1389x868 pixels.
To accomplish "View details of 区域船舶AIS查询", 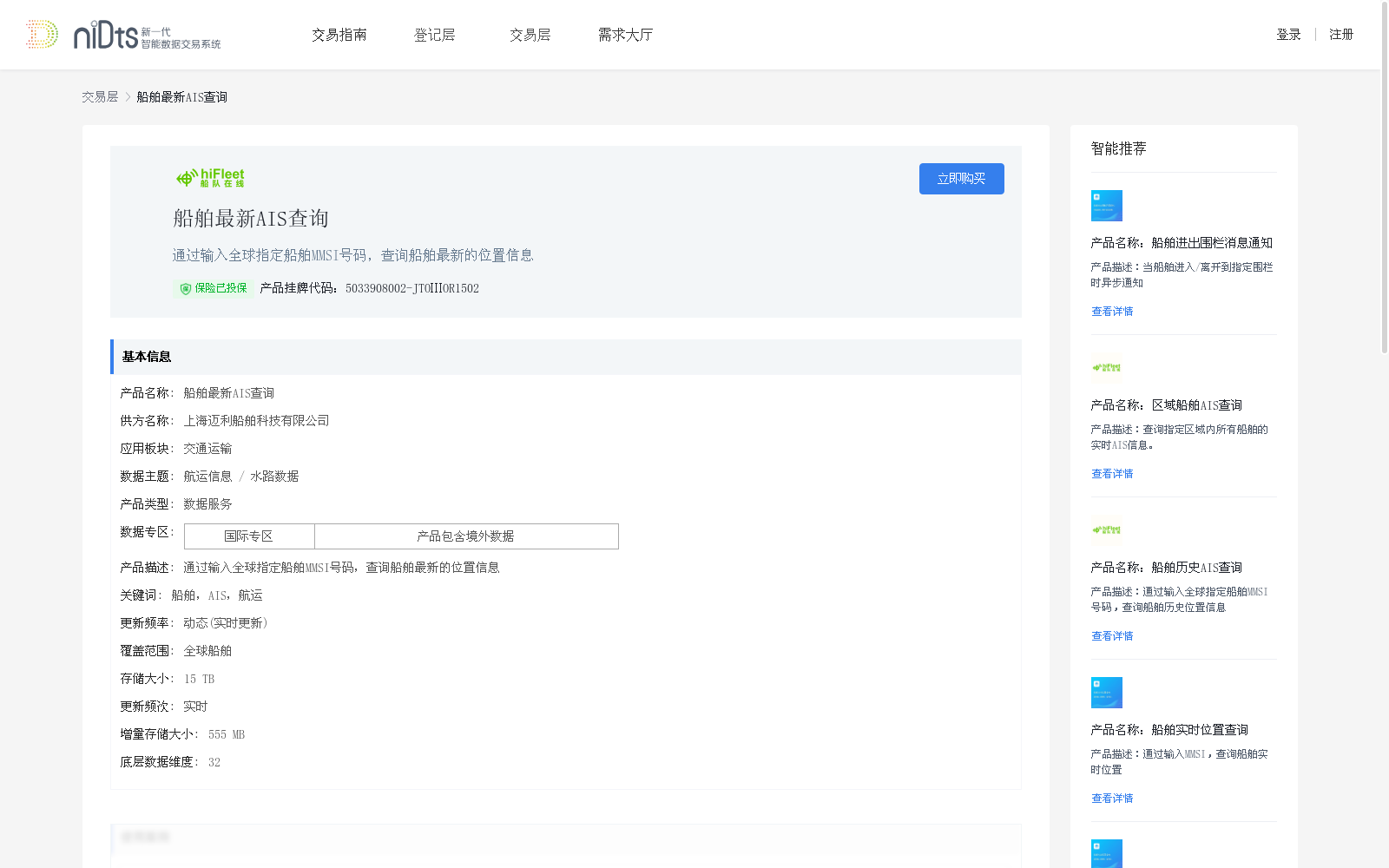I will [x=1112, y=474].
